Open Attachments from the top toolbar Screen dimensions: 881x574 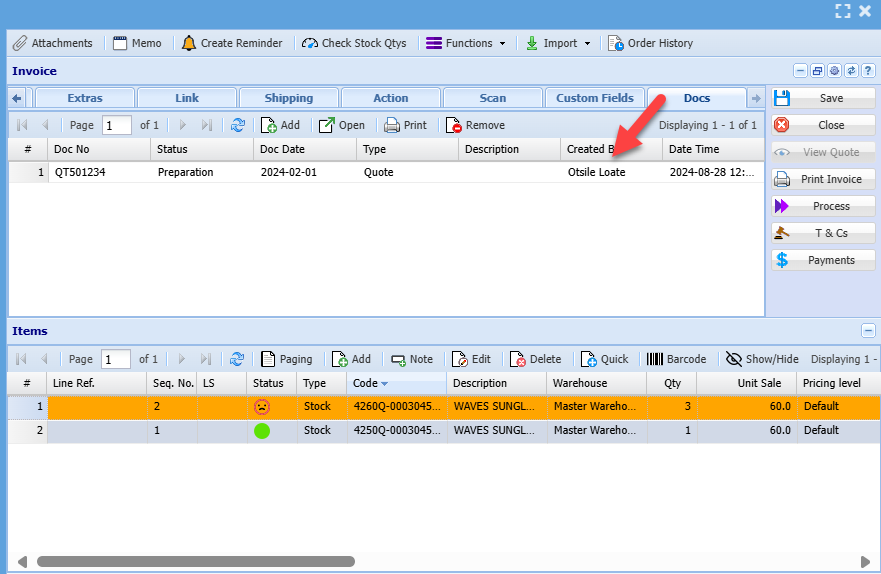tap(53, 43)
